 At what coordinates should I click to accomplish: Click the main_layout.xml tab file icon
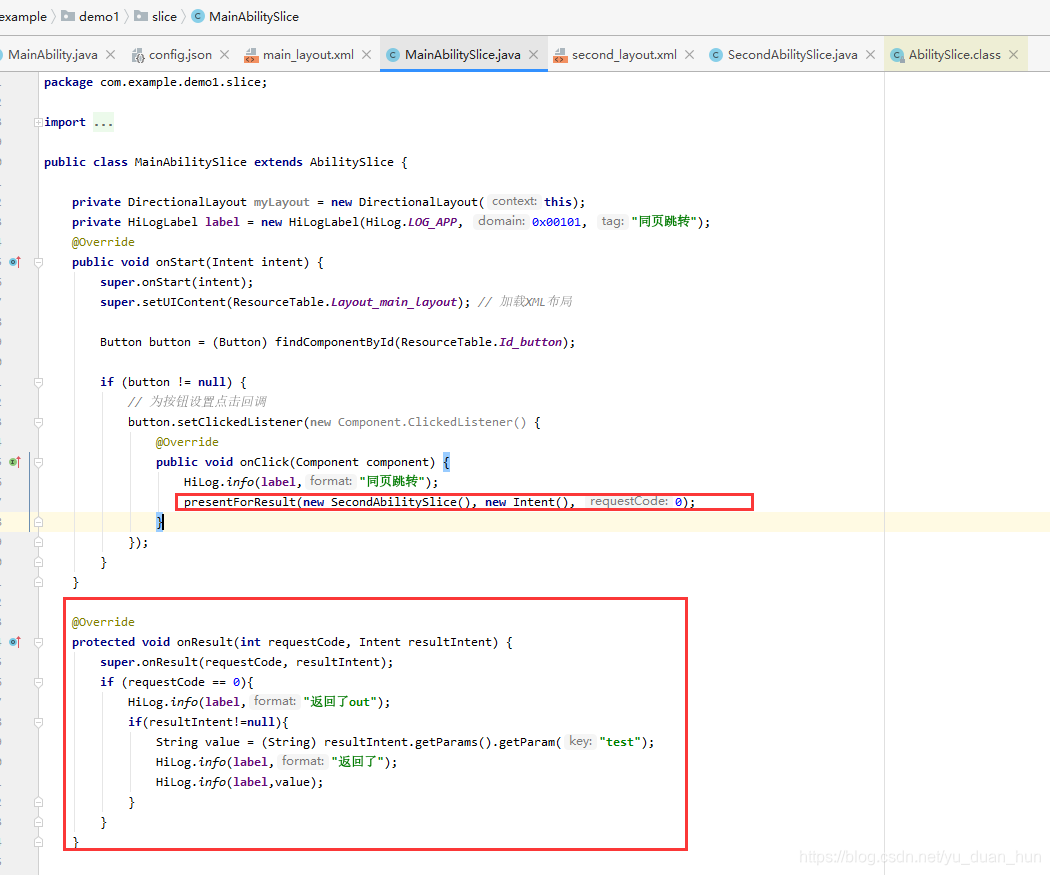point(251,56)
